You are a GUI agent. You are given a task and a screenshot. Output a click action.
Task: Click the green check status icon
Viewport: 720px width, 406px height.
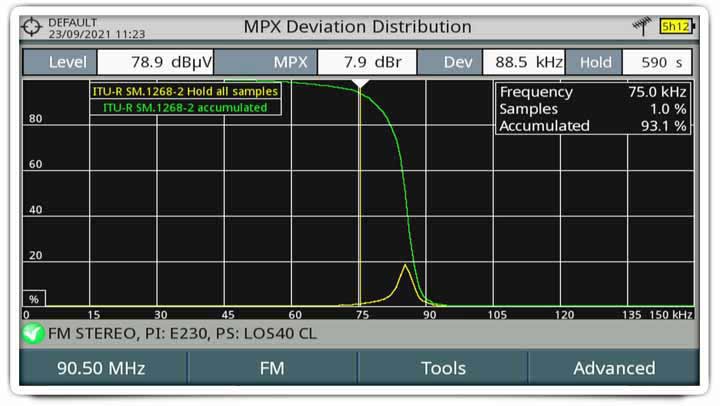click(32, 333)
